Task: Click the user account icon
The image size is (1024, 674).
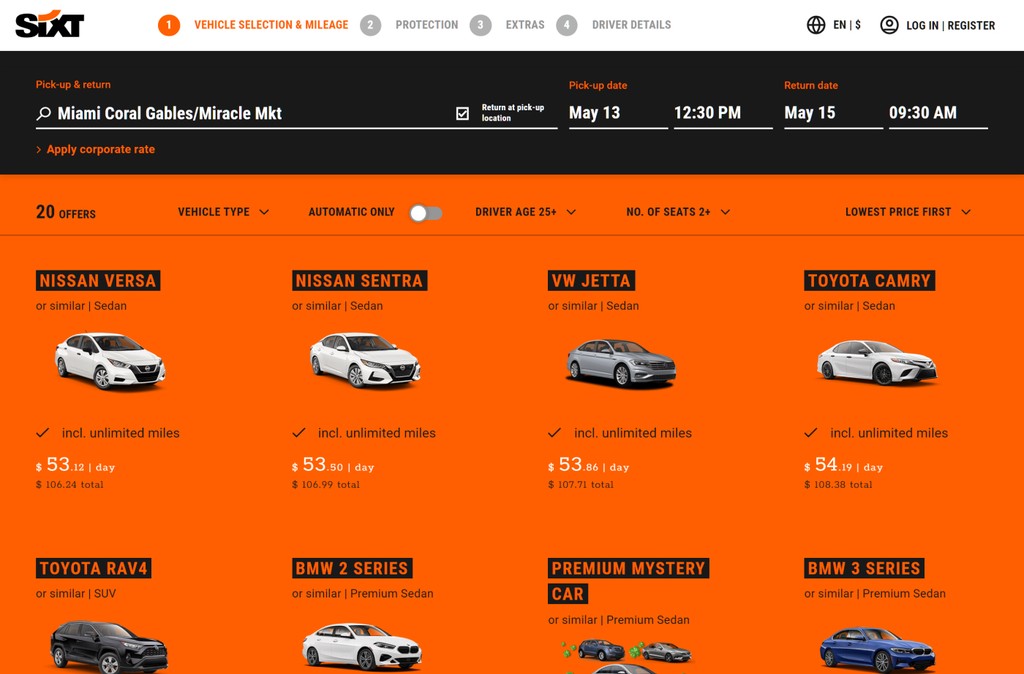Action: tap(889, 25)
